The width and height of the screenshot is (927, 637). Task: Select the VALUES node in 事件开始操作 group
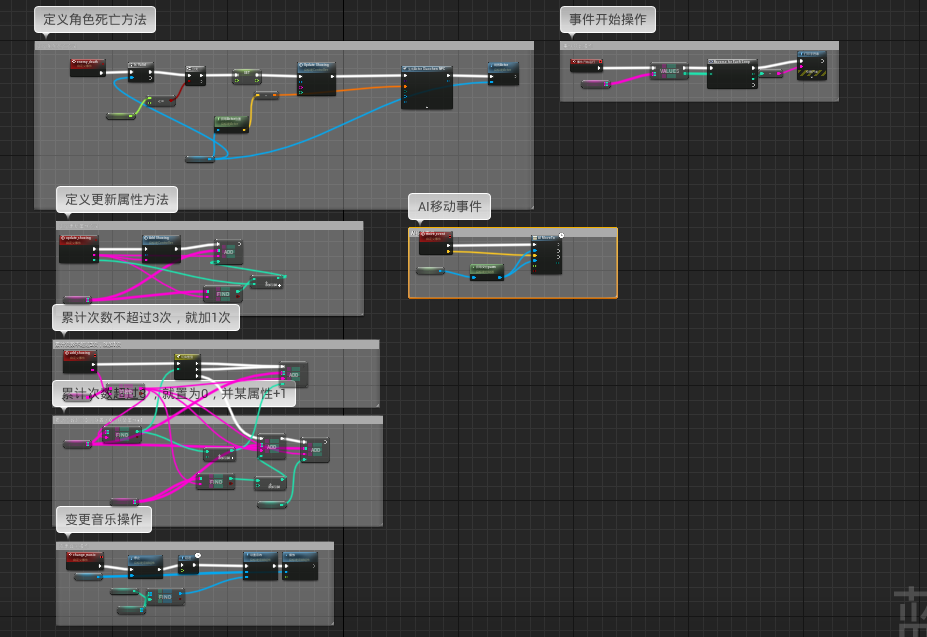coord(669,70)
